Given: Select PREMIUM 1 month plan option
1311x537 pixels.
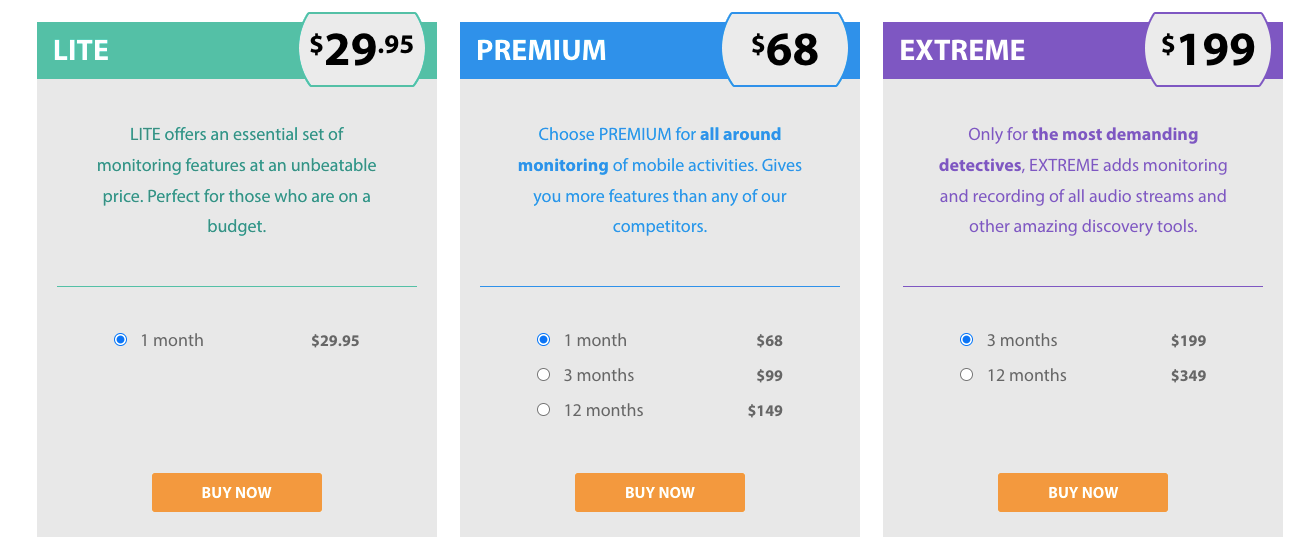Looking at the screenshot, I should pos(544,340).
